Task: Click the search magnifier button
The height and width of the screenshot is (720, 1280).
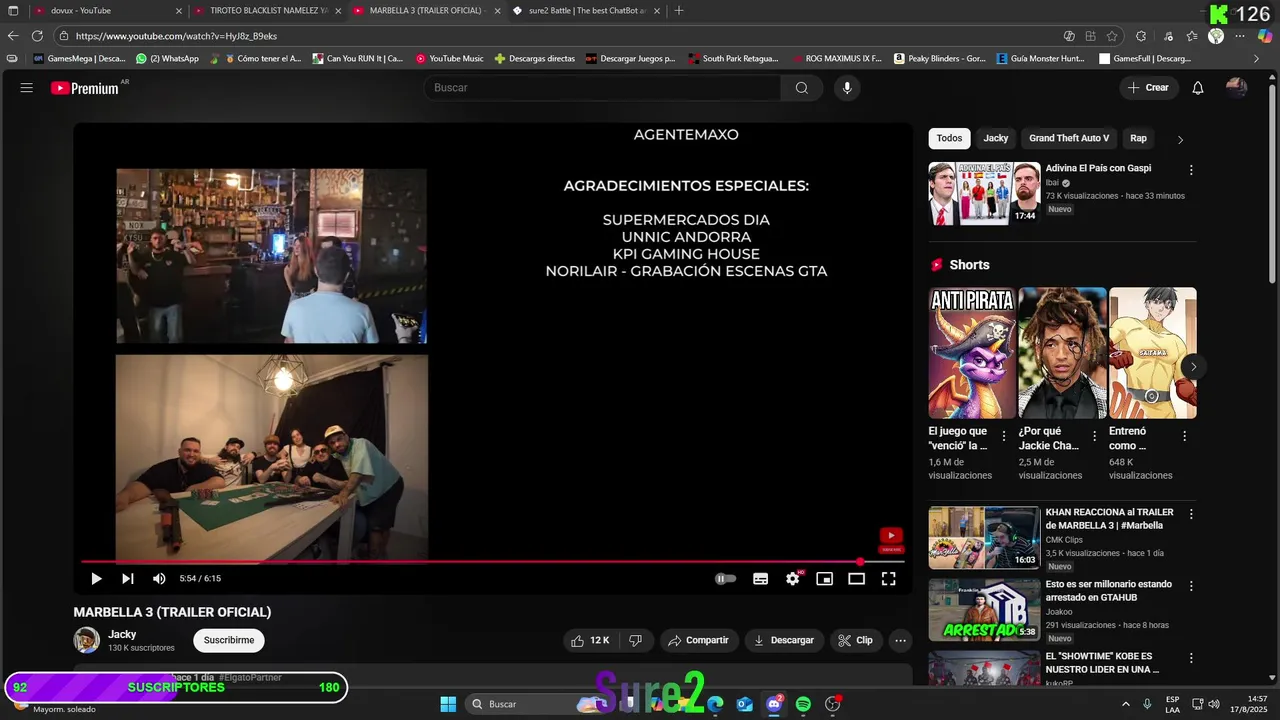Action: tap(802, 88)
